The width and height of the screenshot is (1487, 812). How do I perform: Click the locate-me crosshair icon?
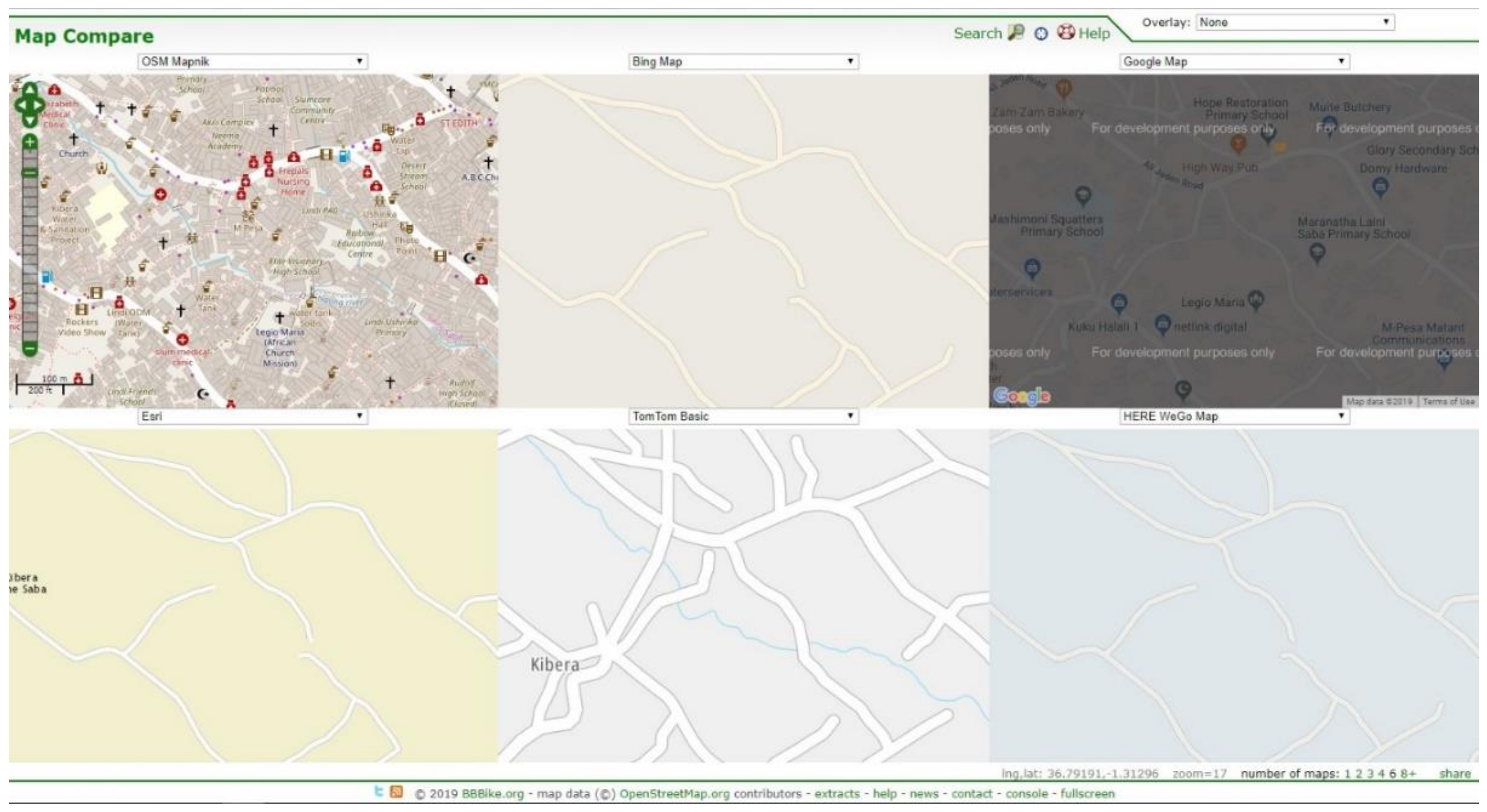click(1041, 34)
